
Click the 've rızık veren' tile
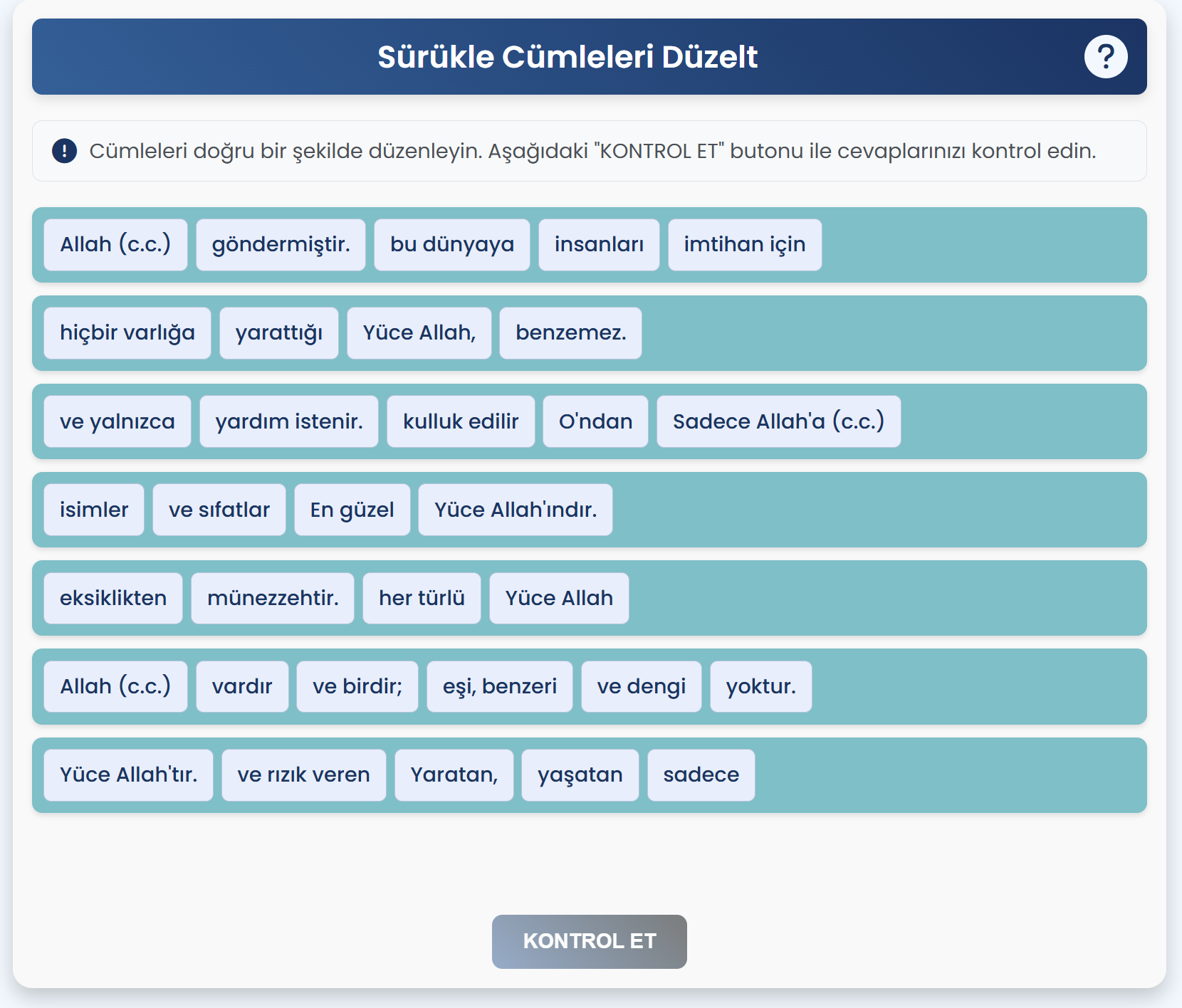point(304,775)
